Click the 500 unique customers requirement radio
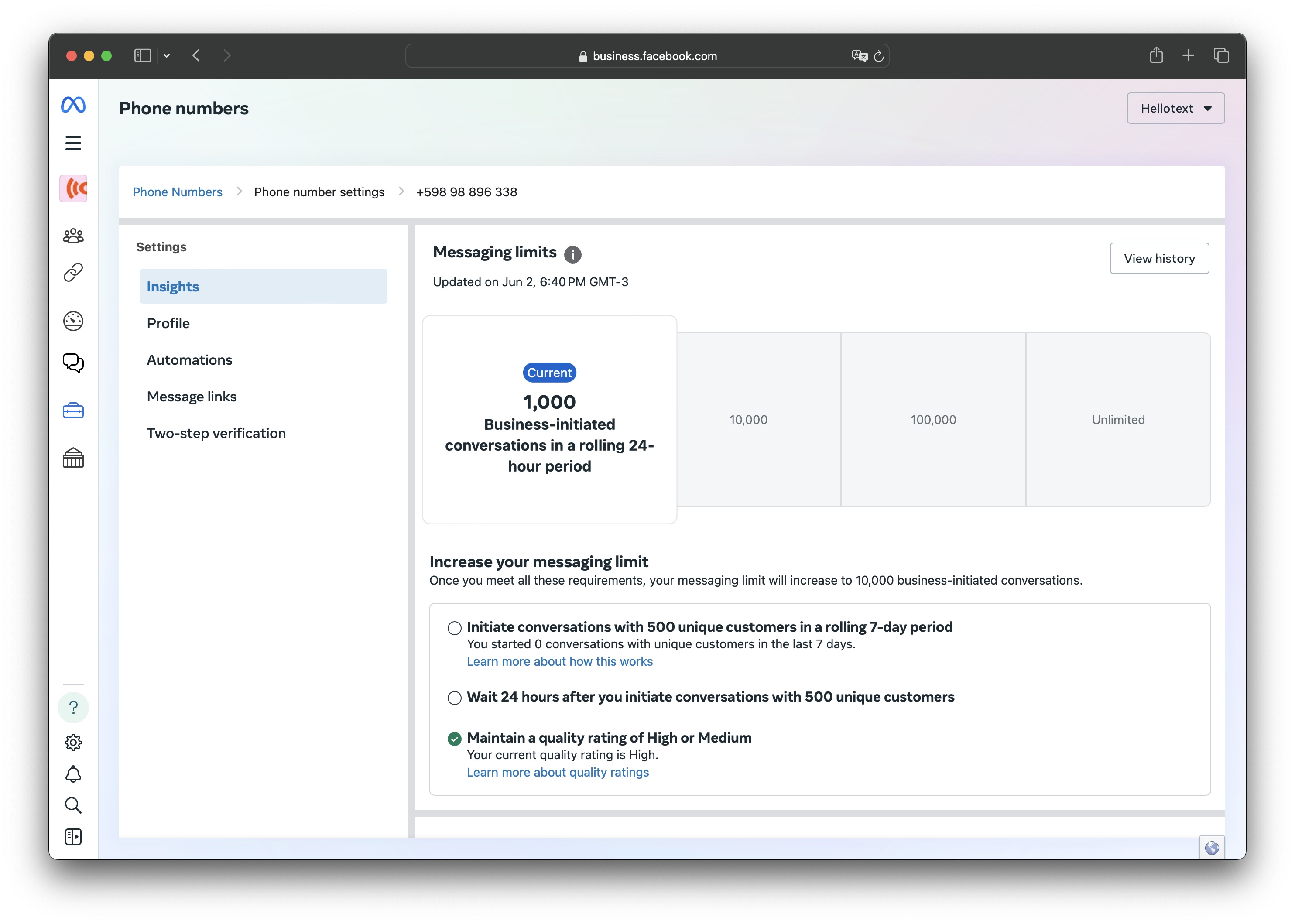1295x924 pixels. (x=455, y=628)
